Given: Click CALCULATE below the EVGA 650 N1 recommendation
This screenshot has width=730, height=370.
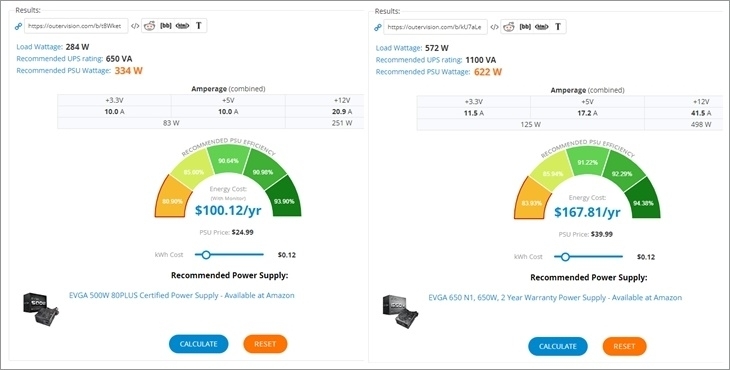Looking at the screenshot, I should coord(558,346).
